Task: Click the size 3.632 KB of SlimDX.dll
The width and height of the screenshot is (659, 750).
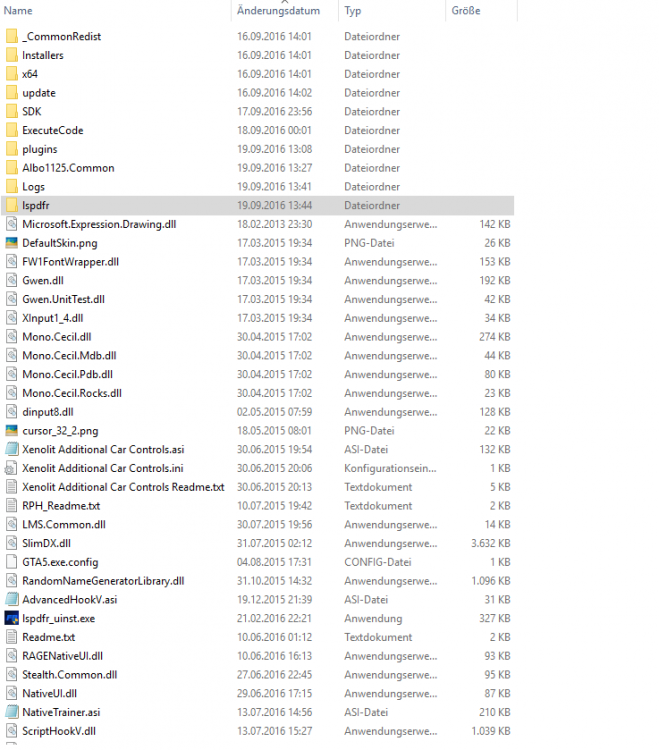Action: pos(491,543)
